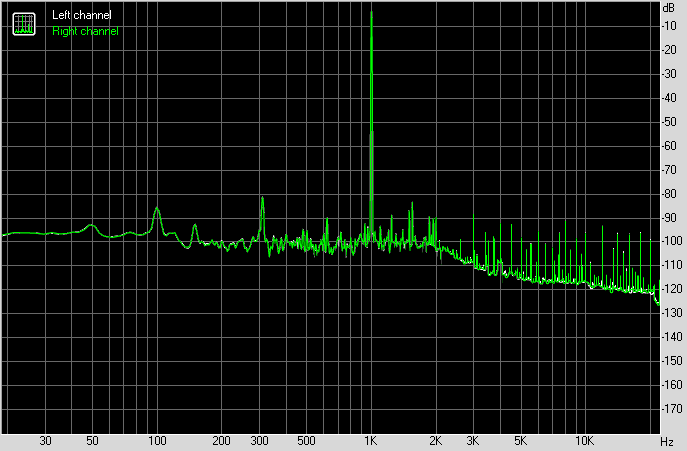Click the -20 dB scale label

(x=669, y=50)
